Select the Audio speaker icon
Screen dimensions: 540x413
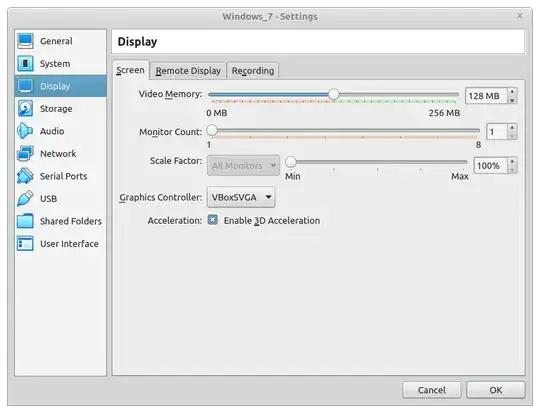(25, 131)
